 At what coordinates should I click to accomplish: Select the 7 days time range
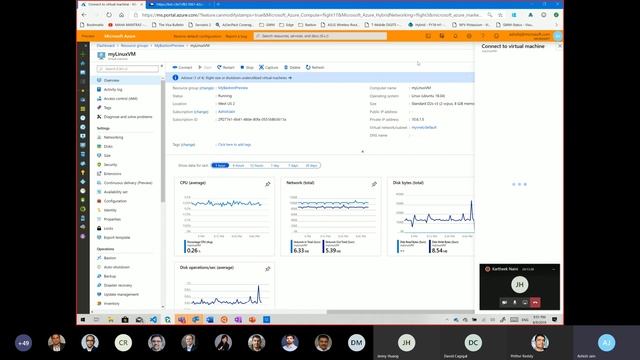(x=293, y=165)
